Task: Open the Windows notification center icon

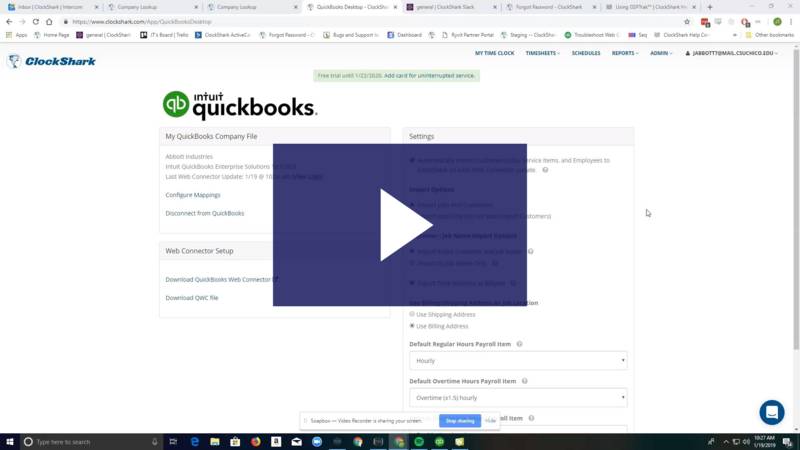Action: tap(787, 442)
